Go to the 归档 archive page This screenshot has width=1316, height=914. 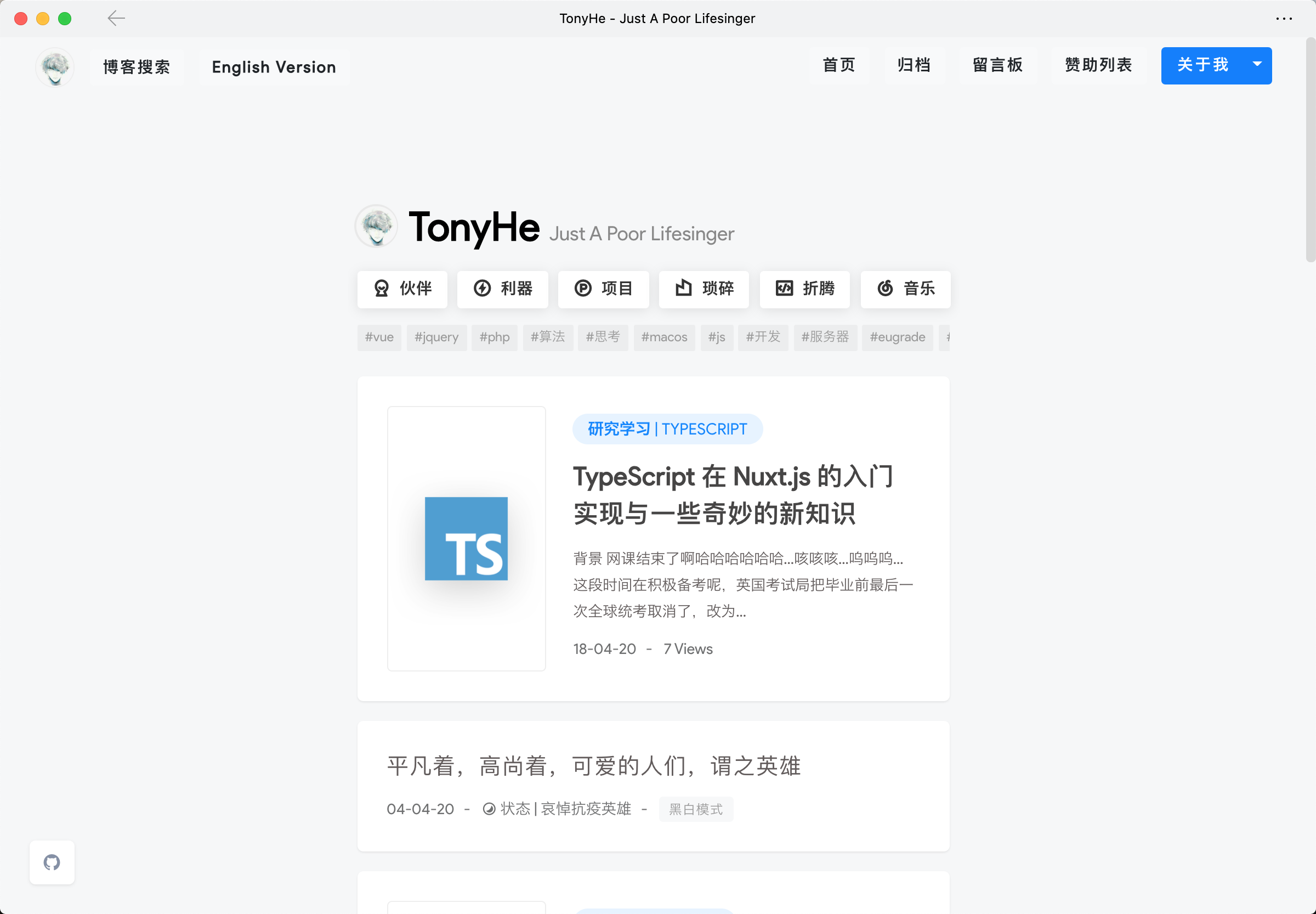tap(914, 65)
